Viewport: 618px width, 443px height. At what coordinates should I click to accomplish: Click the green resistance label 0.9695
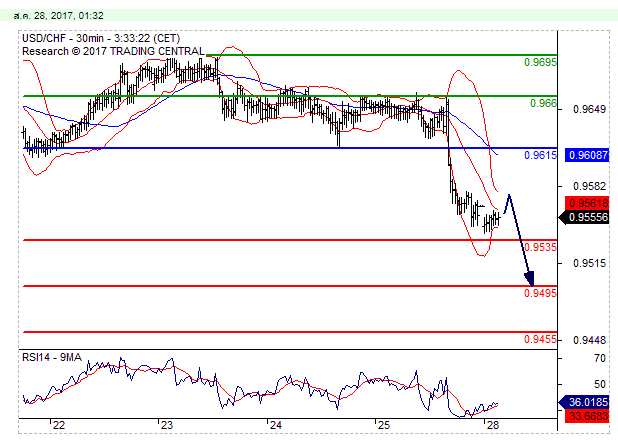point(540,62)
